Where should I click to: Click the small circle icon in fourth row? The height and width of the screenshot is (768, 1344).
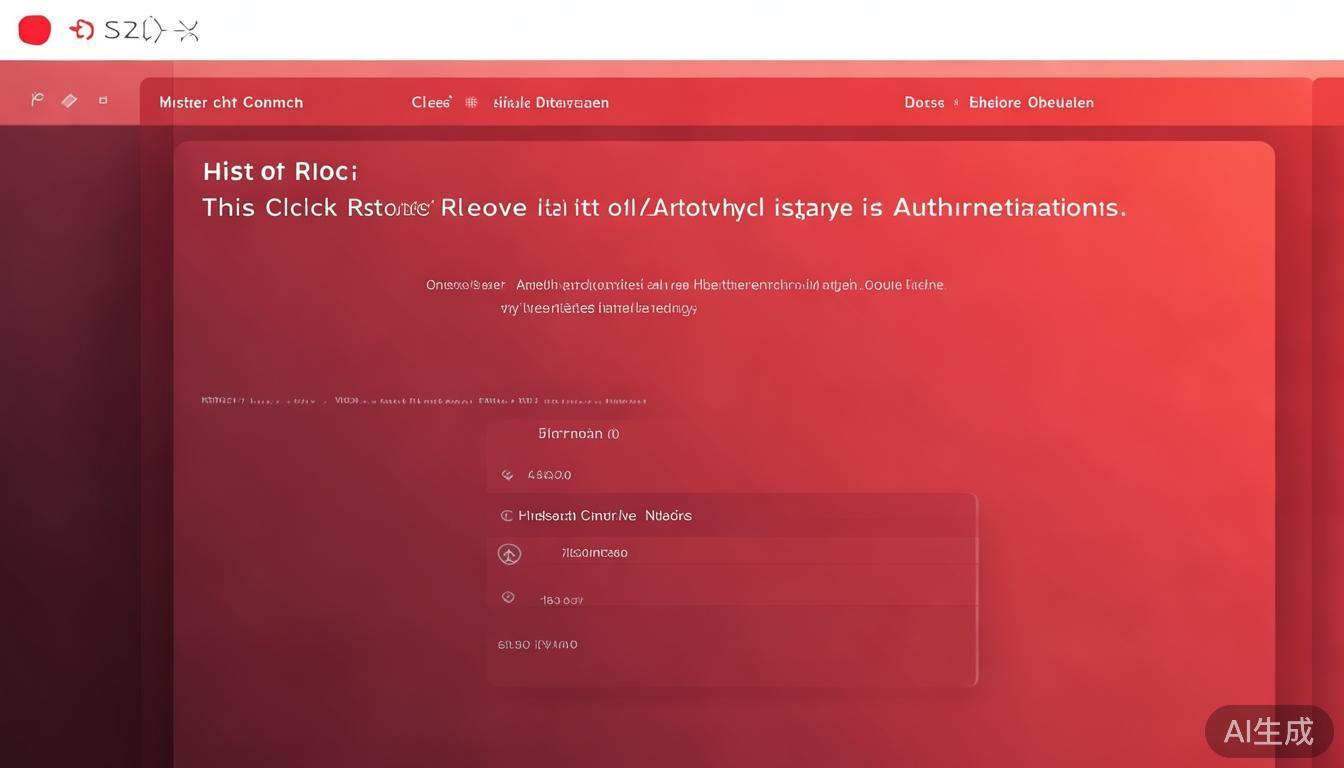[508, 597]
